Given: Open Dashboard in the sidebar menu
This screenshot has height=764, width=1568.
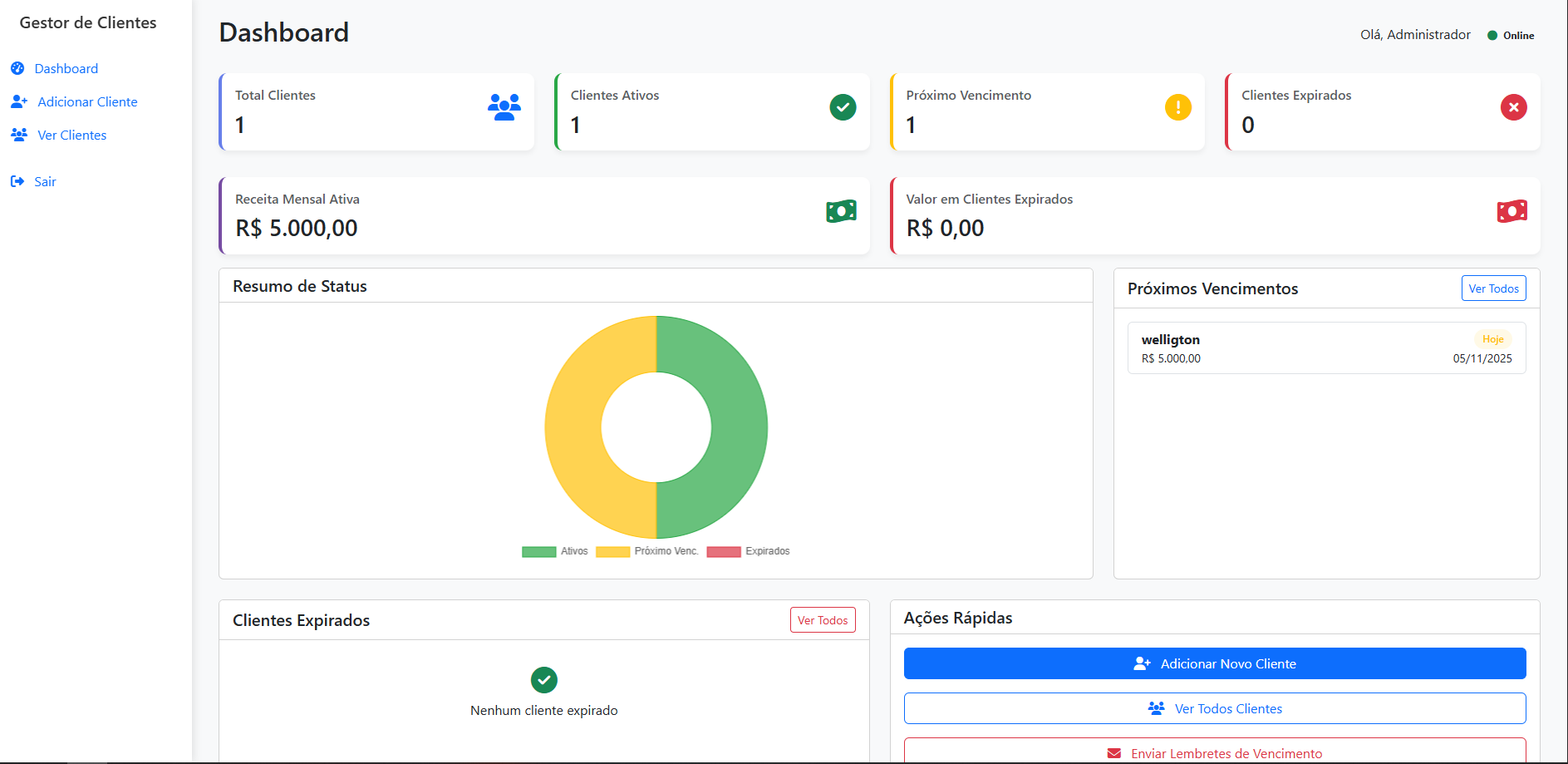Looking at the screenshot, I should click(x=66, y=68).
